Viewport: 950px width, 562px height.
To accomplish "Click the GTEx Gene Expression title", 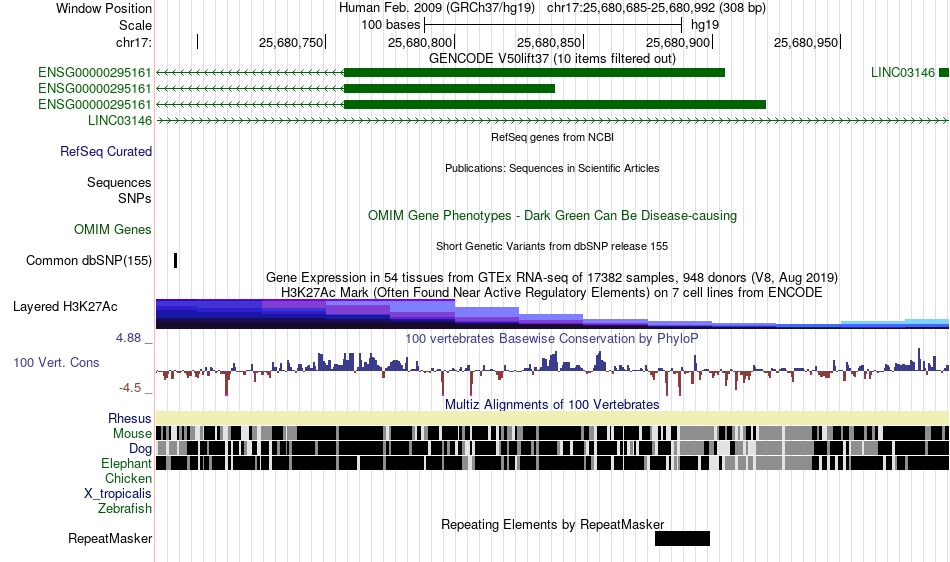I will (x=552, y=278).
